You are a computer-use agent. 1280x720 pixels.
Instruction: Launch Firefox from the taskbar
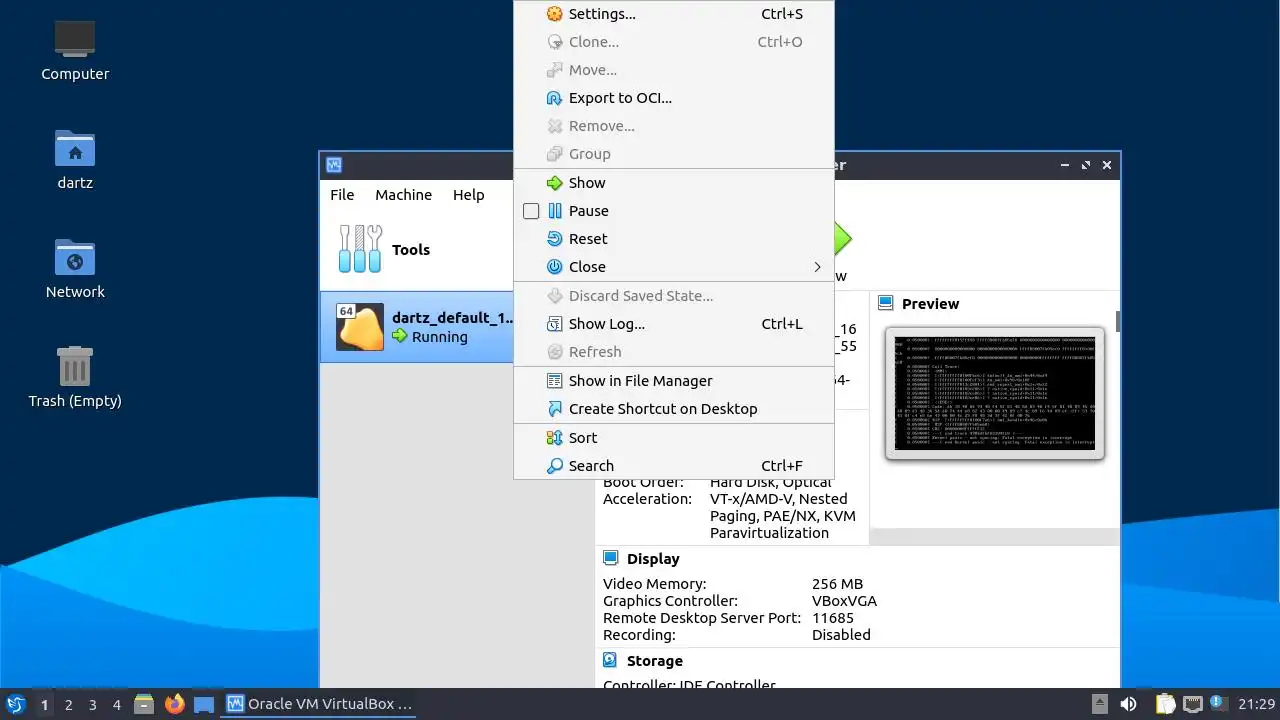pyautogui.click(x=175, y=704)
